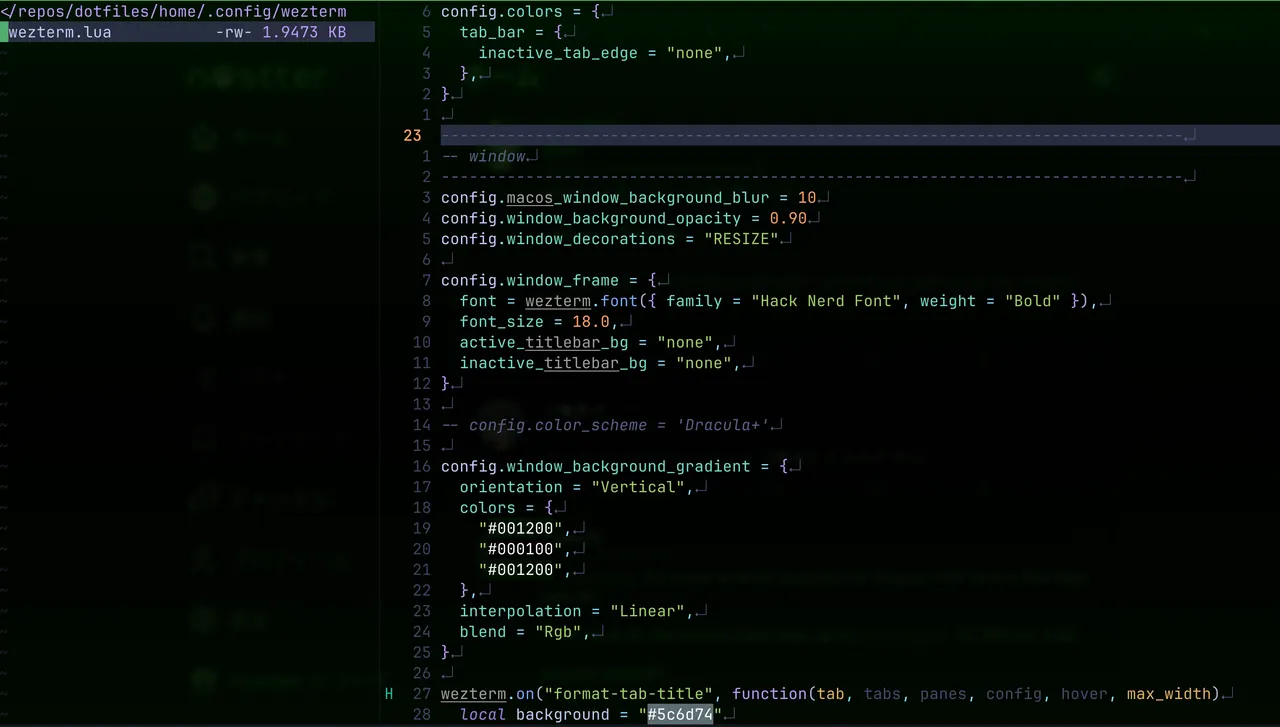Click the current line number 23
1280x727 pixels.
point(412,135)
